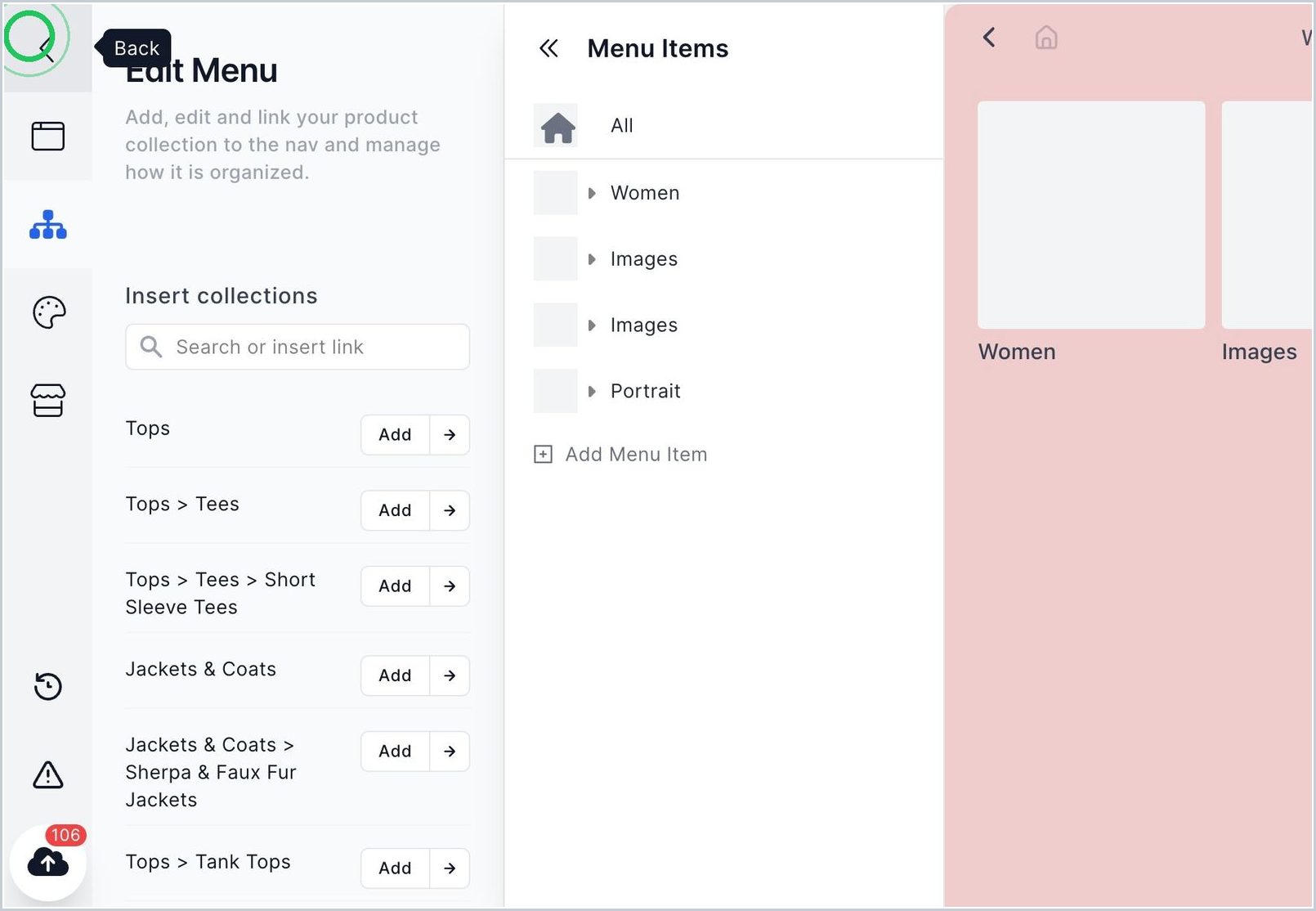Screen dimensions: 1316x911
Task: Expand the first Images menu item
Action: pyautogui.click(x=592, y=259)
